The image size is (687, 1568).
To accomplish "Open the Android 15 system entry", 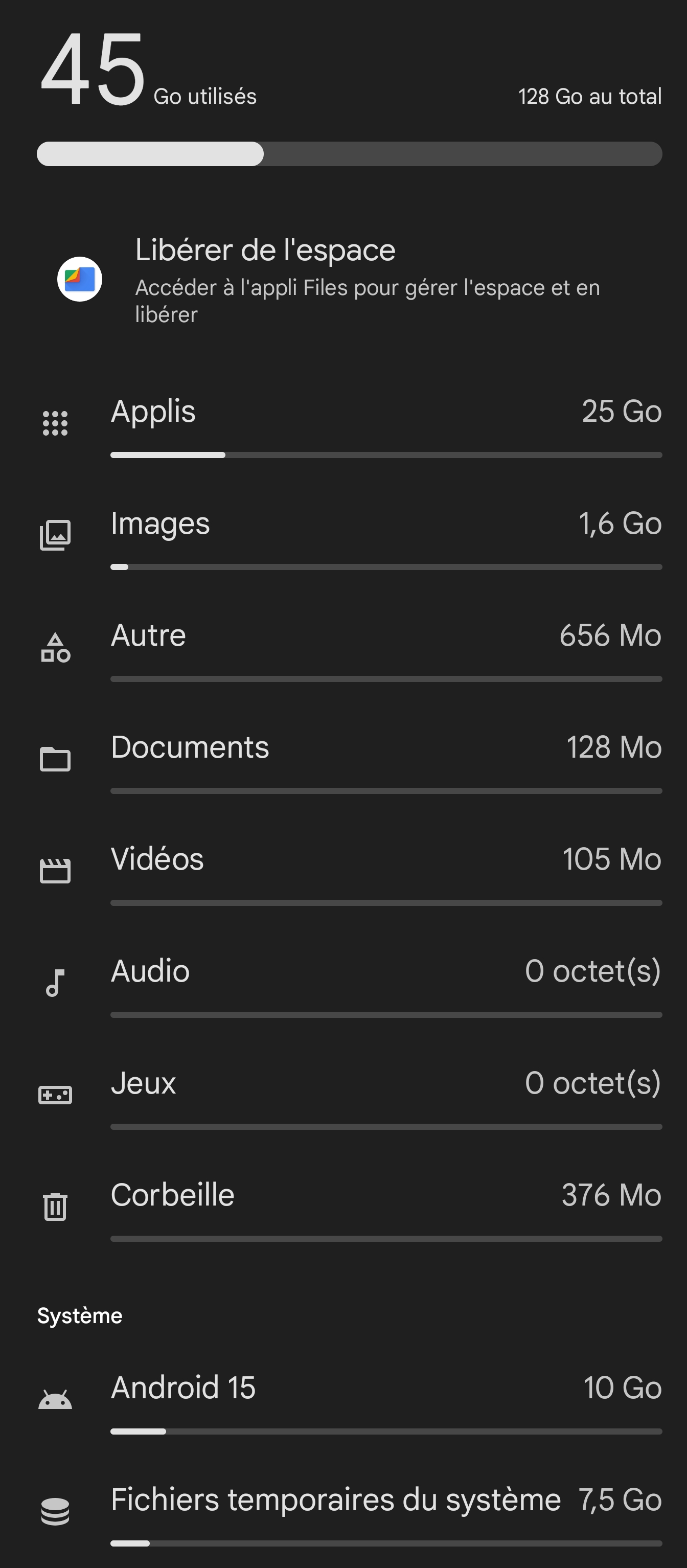I will 386,1389.
